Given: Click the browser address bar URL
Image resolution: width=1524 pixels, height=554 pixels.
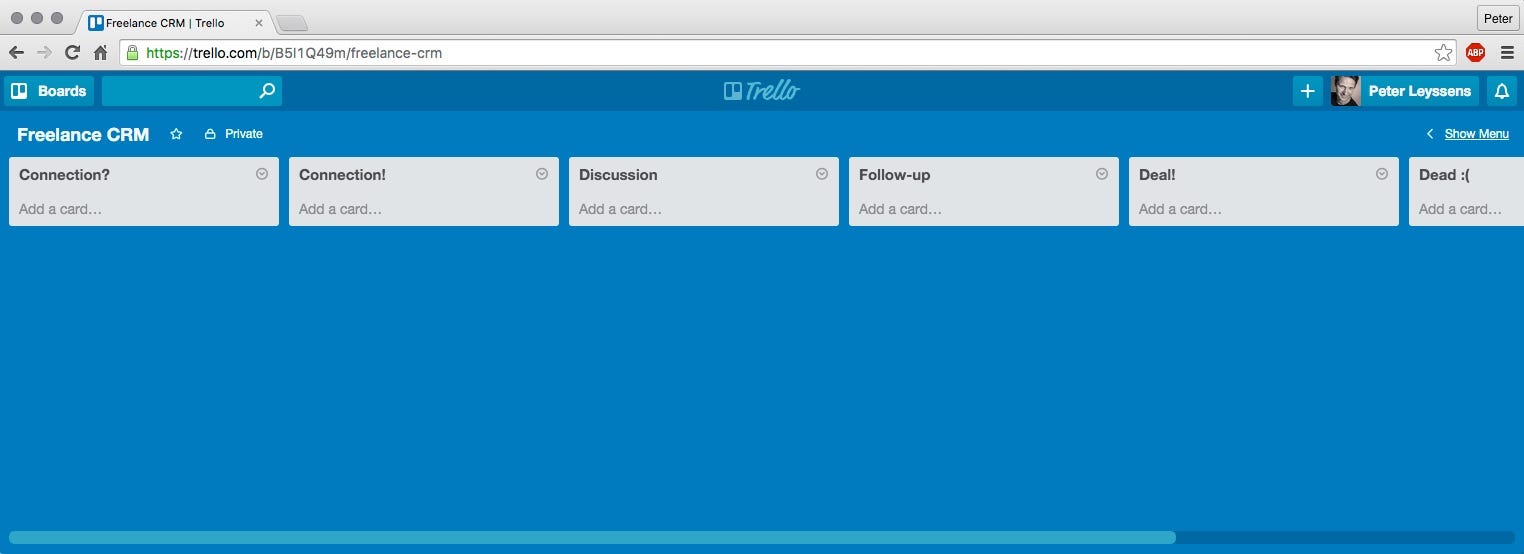Looking at the screenshot, I should tap(294, 53).
